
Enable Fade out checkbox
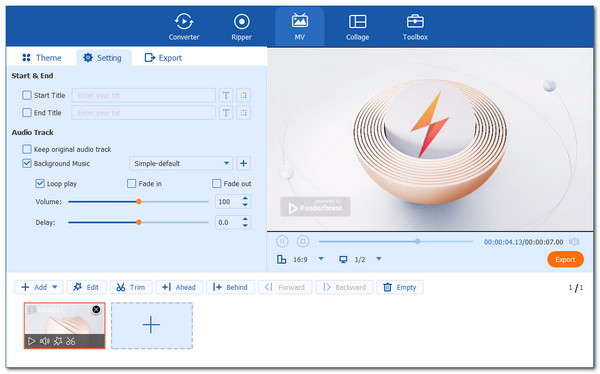pyautogui.click(x=217, y=183)
